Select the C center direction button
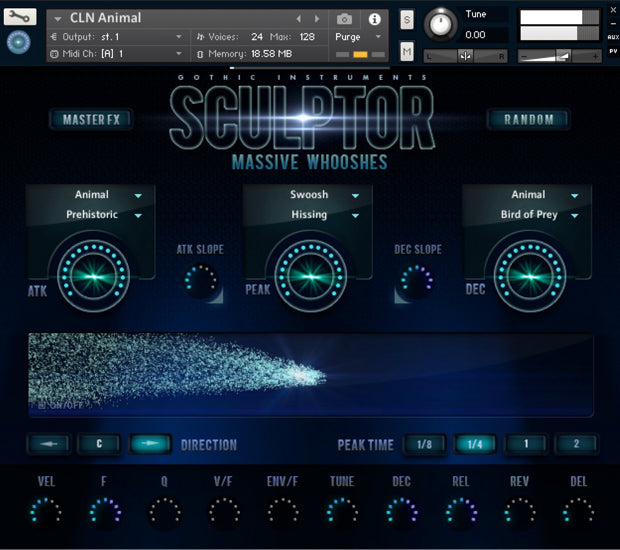The image size is (620, 550). click(x=99, y=444)
